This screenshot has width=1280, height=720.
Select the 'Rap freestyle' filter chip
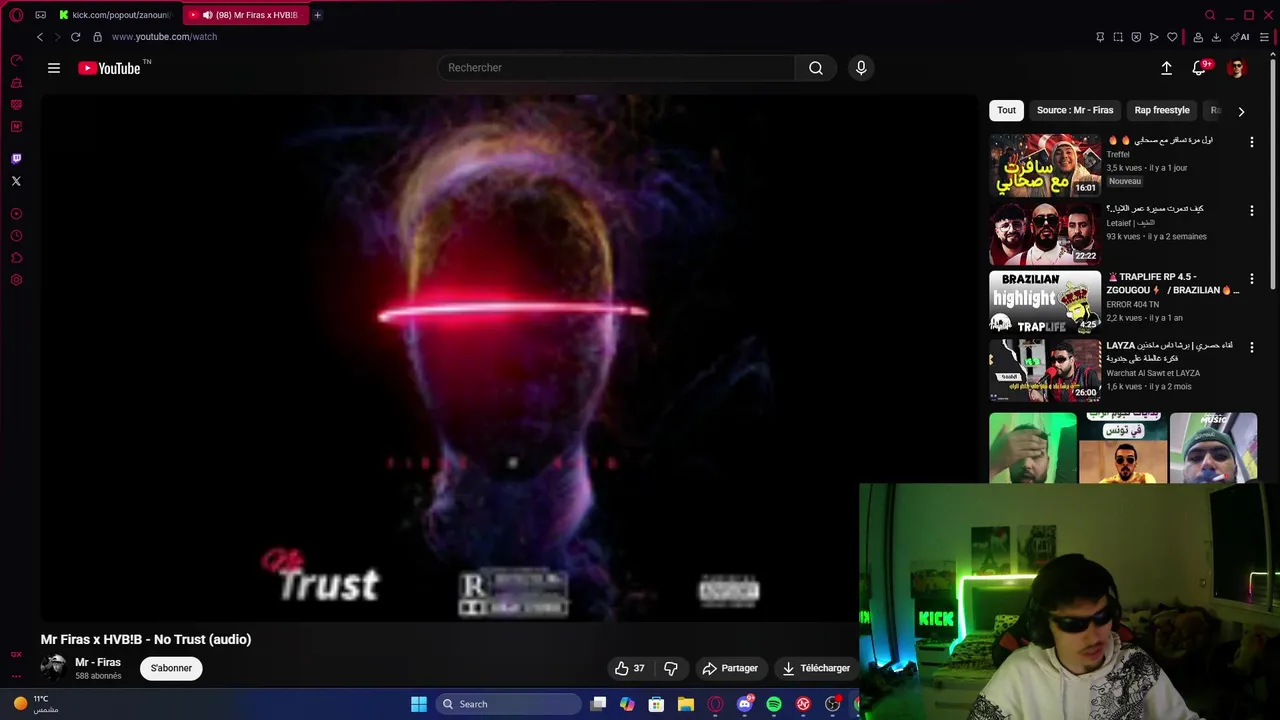click(1162, 110)
